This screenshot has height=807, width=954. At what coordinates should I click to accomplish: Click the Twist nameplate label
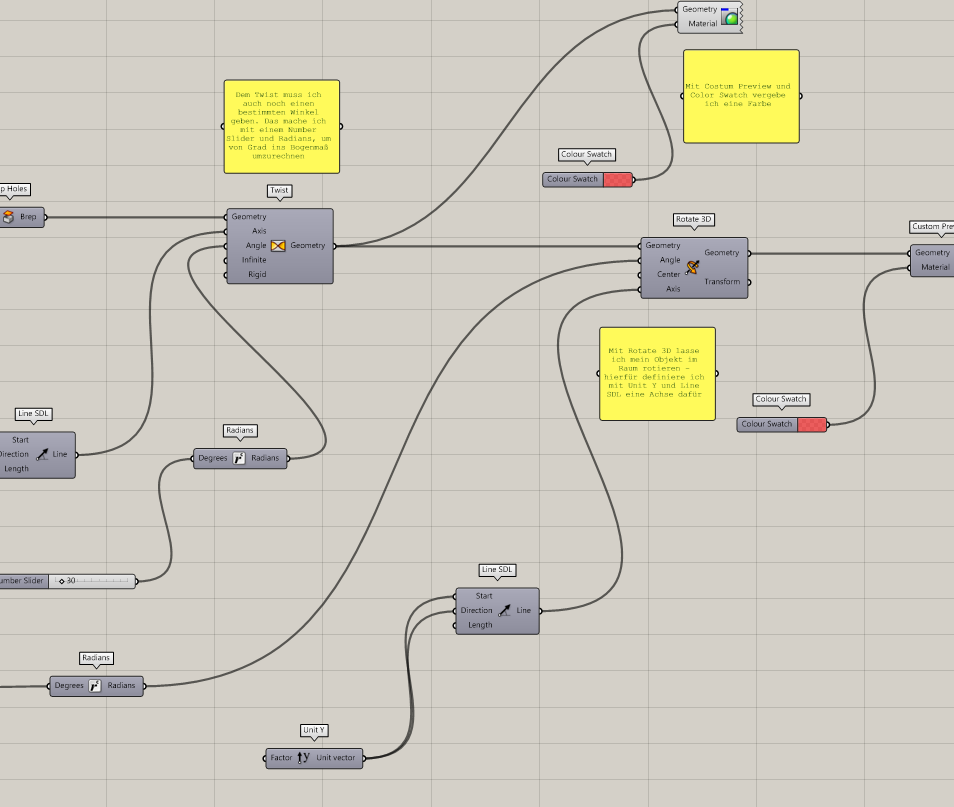[x=278, y=190]
